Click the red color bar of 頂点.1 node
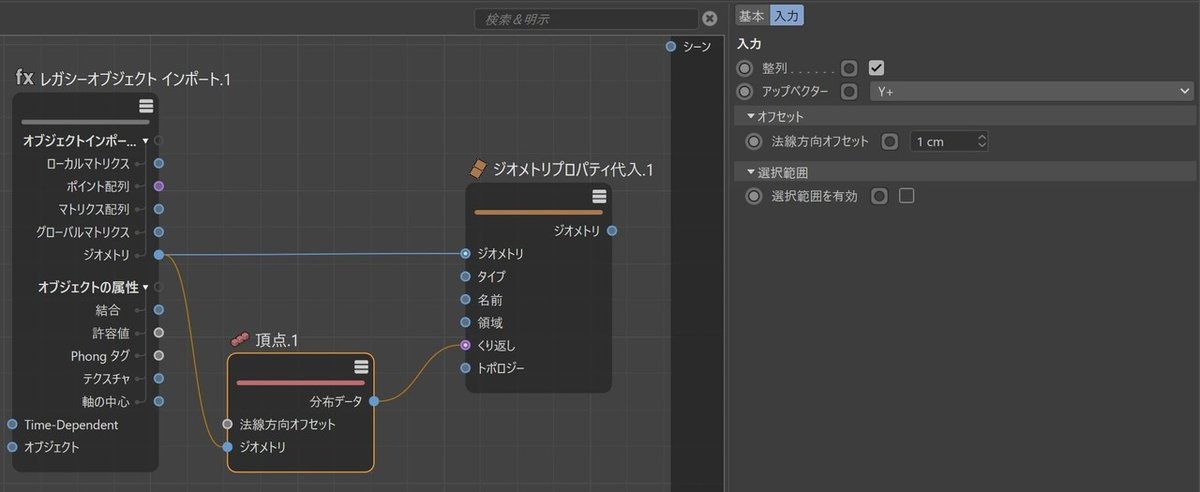Screen dimensions: 1200x492 301,382
